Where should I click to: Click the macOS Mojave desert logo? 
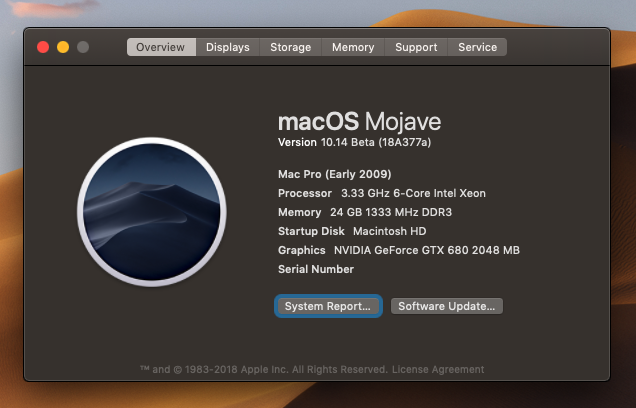[152, 212]
